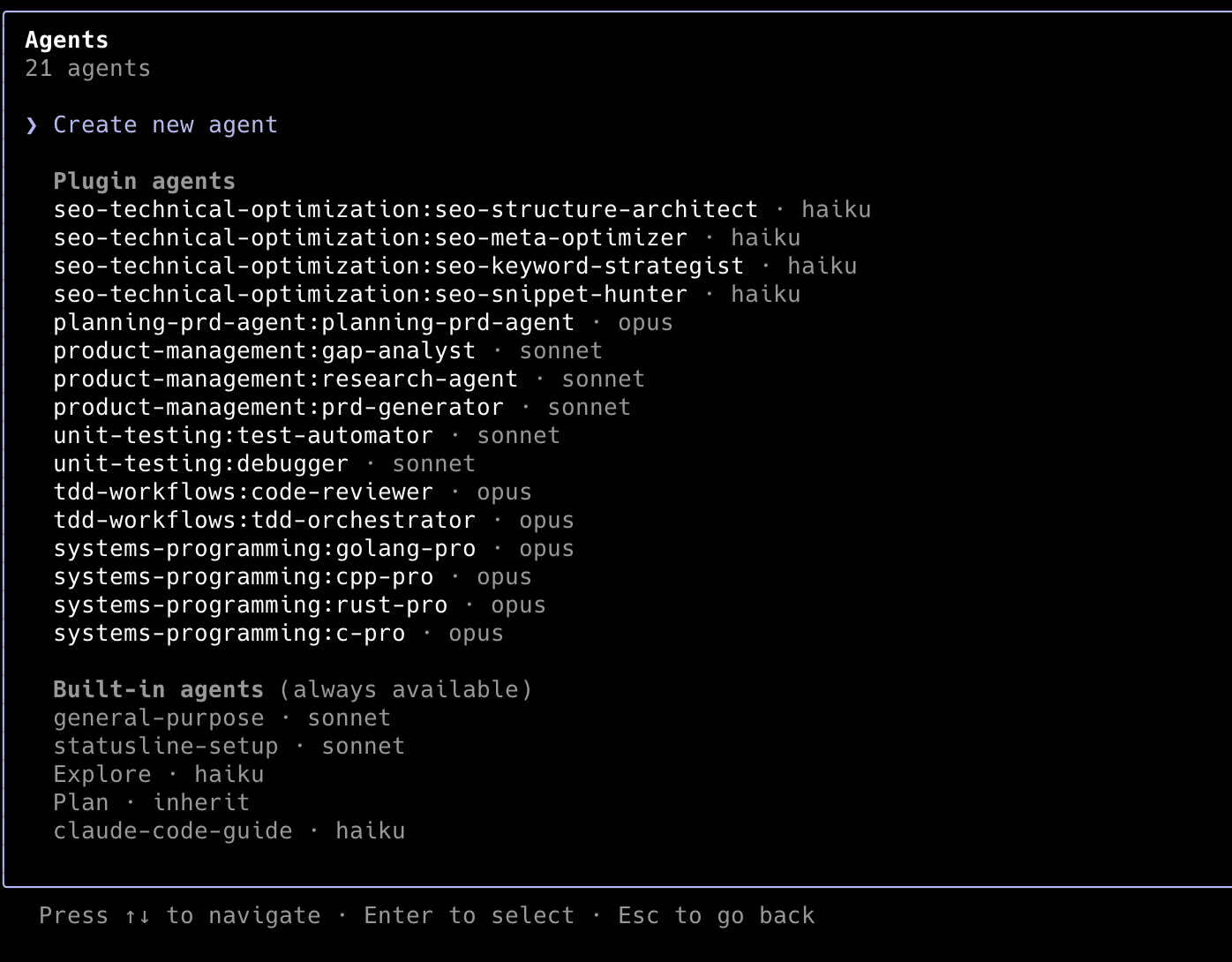Viewport: 1232px width, 962px height.
Task: Choose the test-automator agent
Action: [243, 436]
